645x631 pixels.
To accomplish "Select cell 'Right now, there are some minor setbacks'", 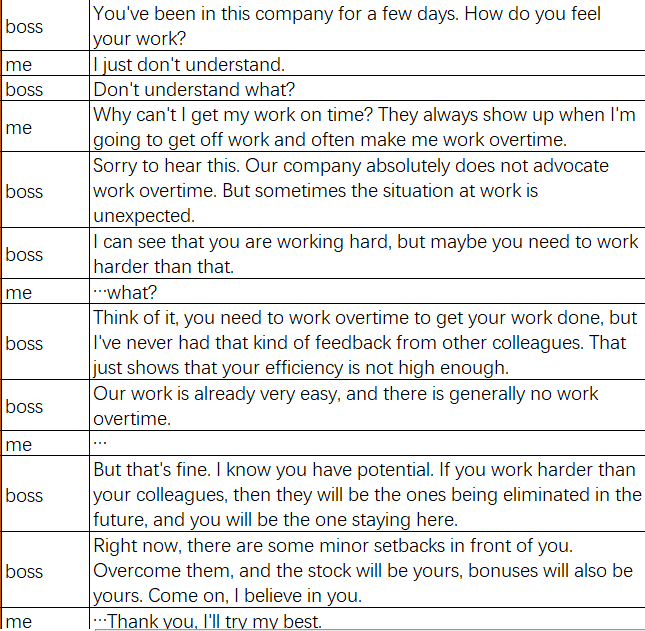I will coord(367,570).
